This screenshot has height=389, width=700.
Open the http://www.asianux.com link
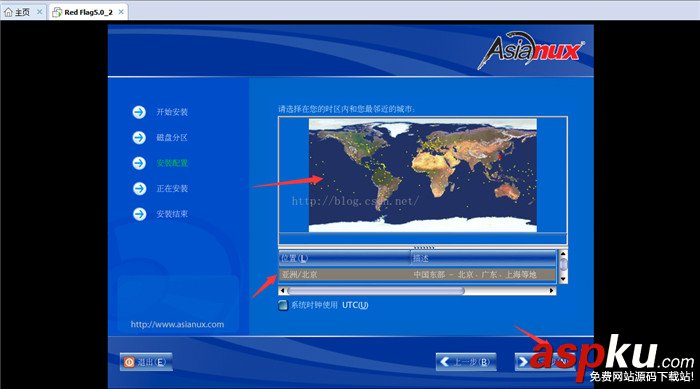pyautogui.click(x=177, y=325)
